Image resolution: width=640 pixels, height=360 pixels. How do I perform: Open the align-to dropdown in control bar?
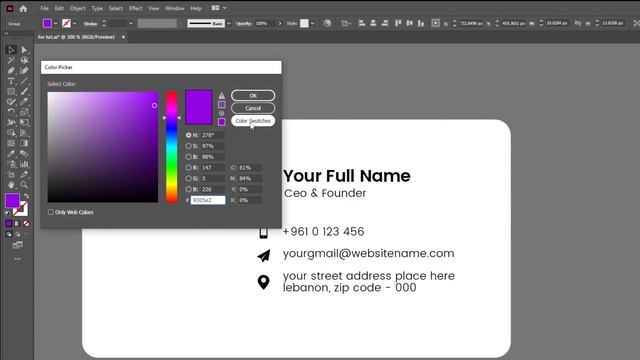pos(346,23)
